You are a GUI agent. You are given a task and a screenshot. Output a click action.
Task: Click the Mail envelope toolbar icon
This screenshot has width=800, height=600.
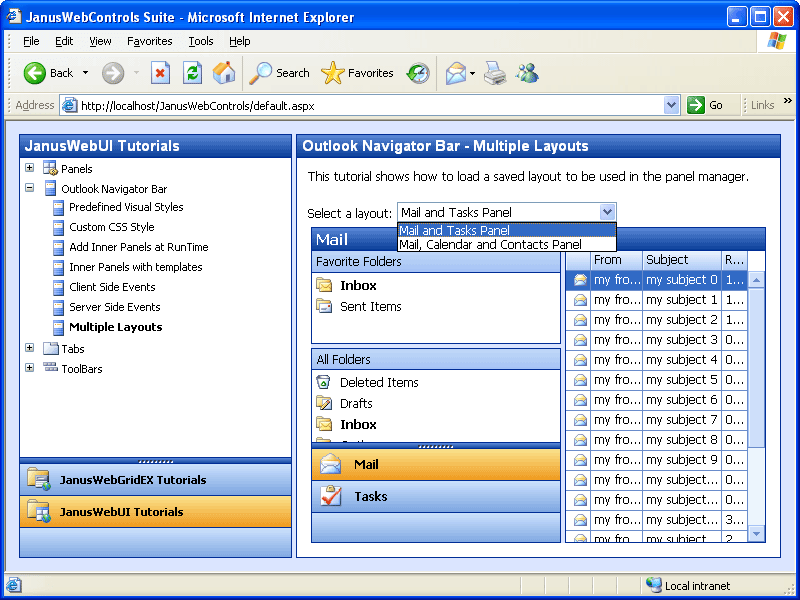pyautogui.click(x=456, y=73)
